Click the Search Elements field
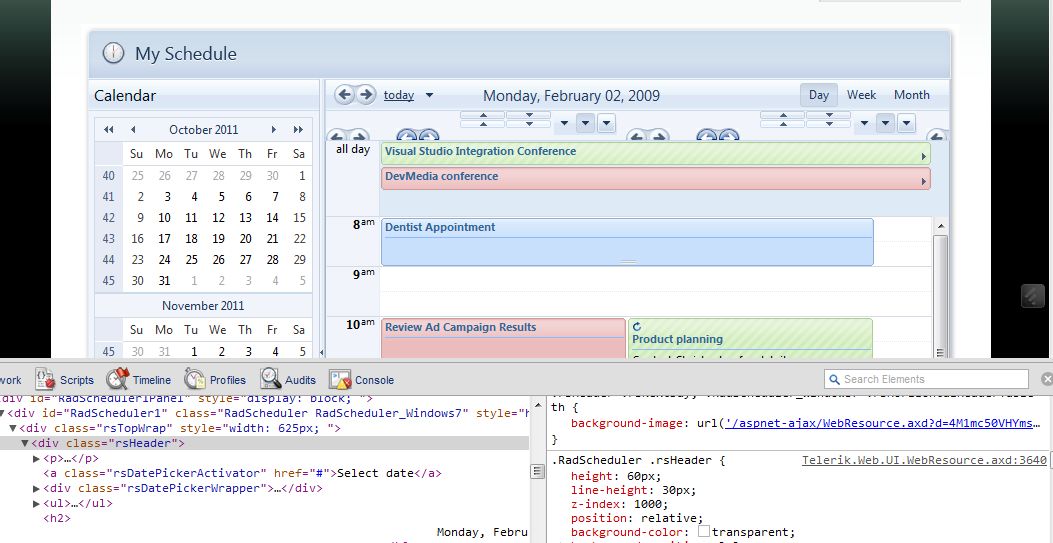Screen dimensions: 1053x543 coord(926,379)
